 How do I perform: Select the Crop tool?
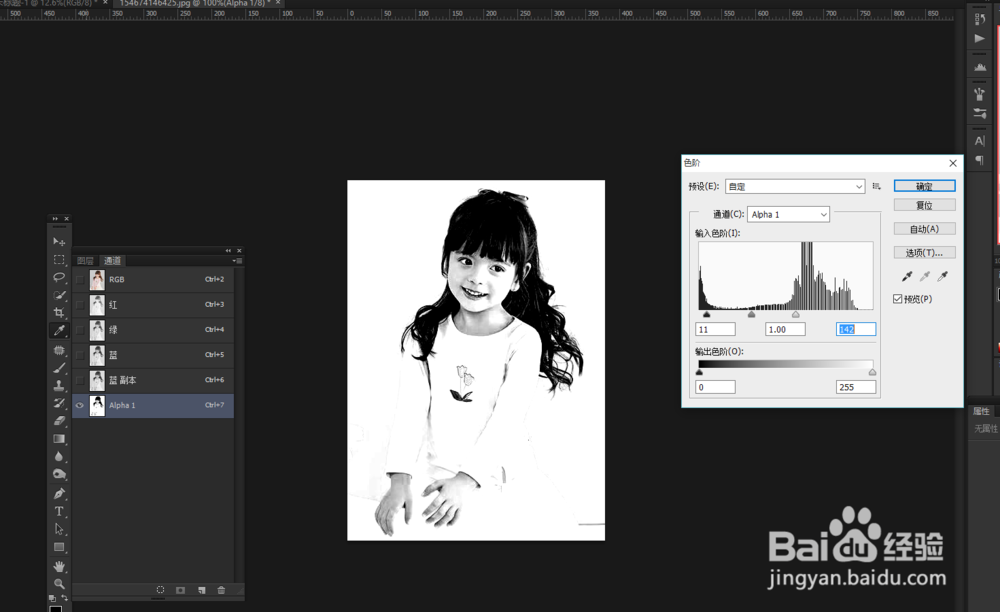click(59, 312)
